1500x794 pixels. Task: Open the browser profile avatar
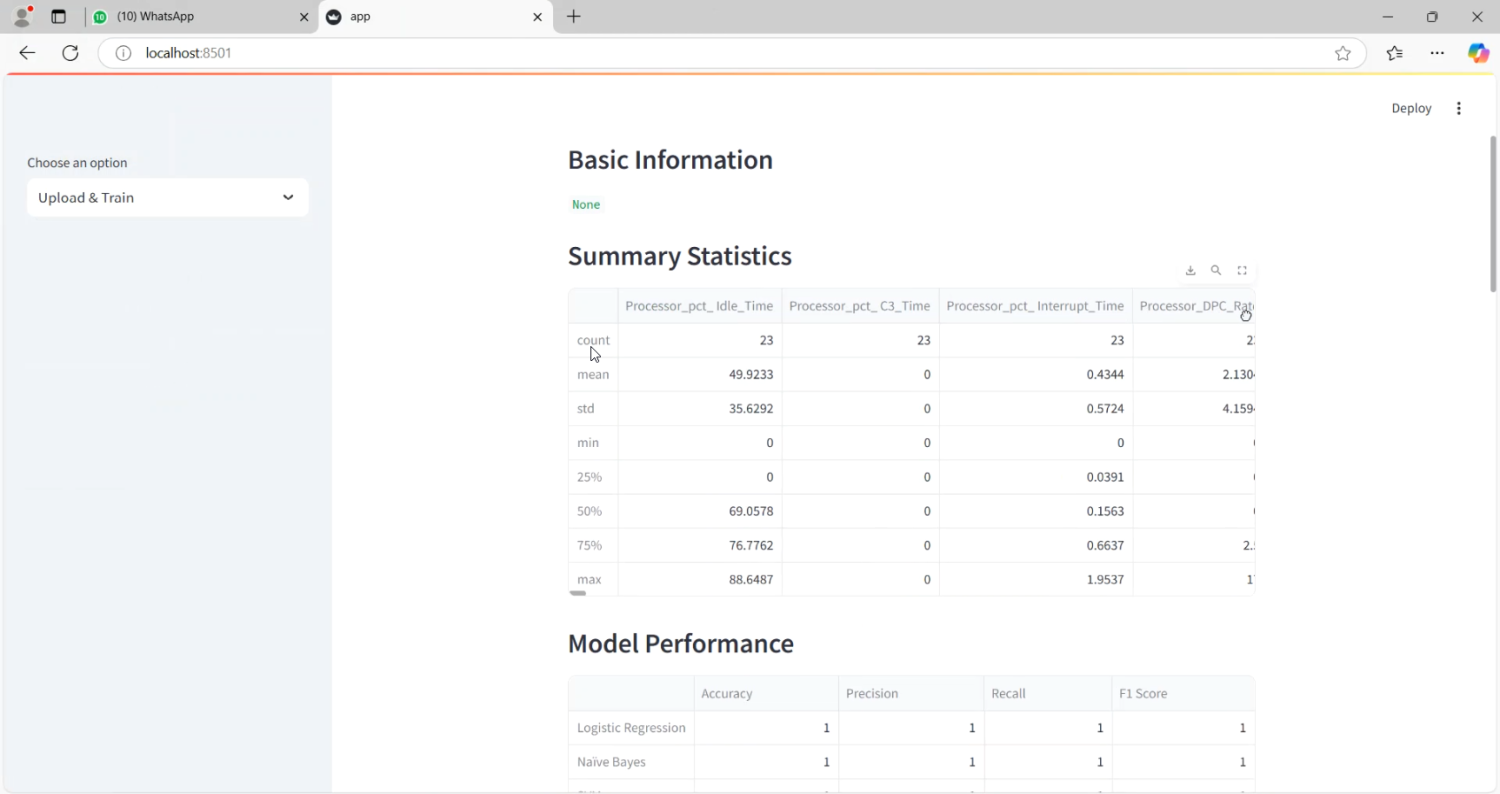[22, 17]
